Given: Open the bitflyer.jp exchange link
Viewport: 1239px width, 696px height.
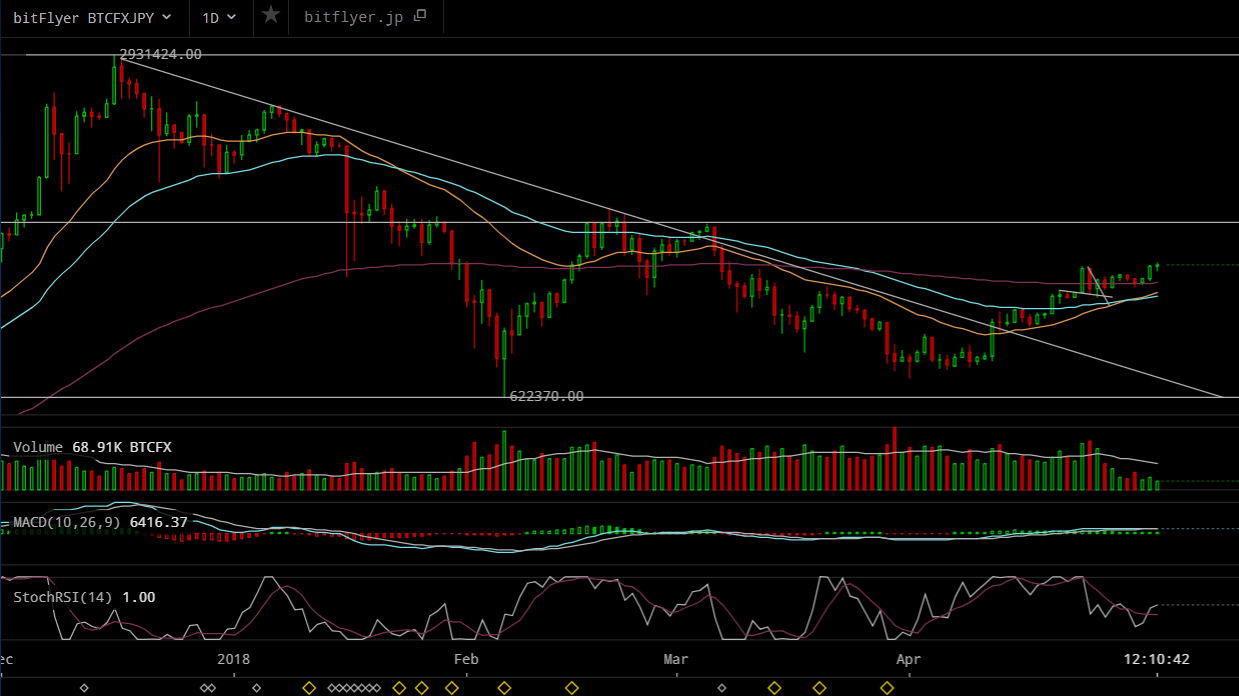Looking at the screenshot, I should click(x=354, y=18).
